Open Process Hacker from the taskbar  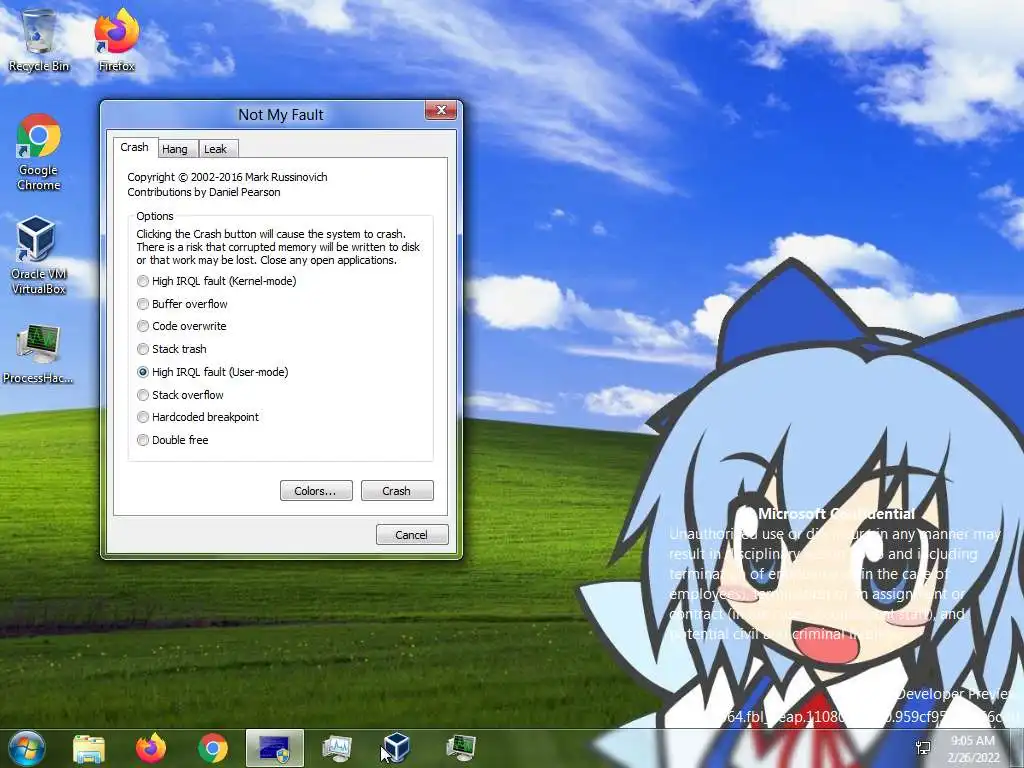click(460, 748)
